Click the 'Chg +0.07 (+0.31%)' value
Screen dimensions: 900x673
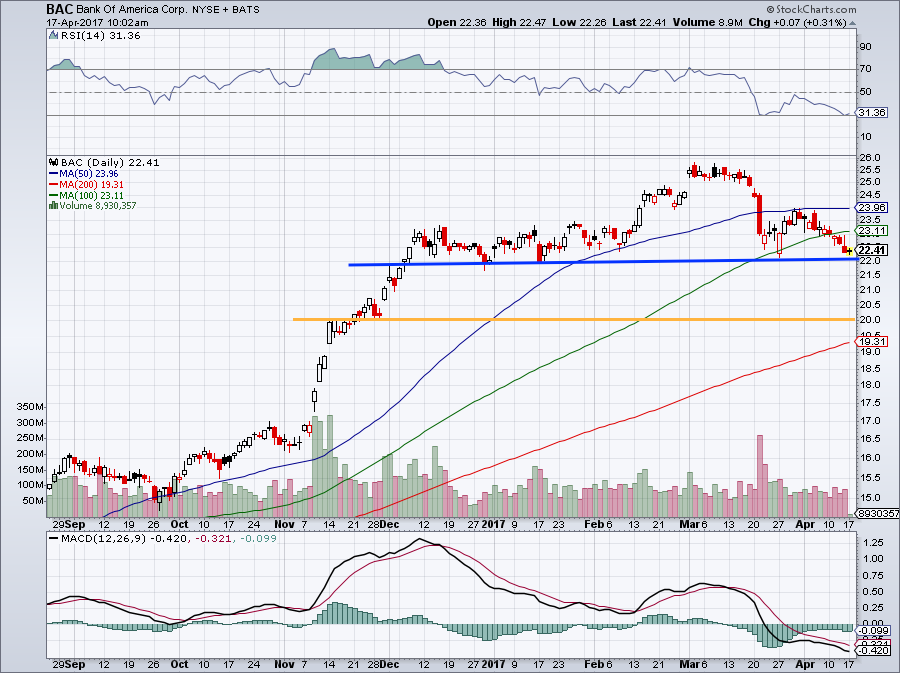797,22
